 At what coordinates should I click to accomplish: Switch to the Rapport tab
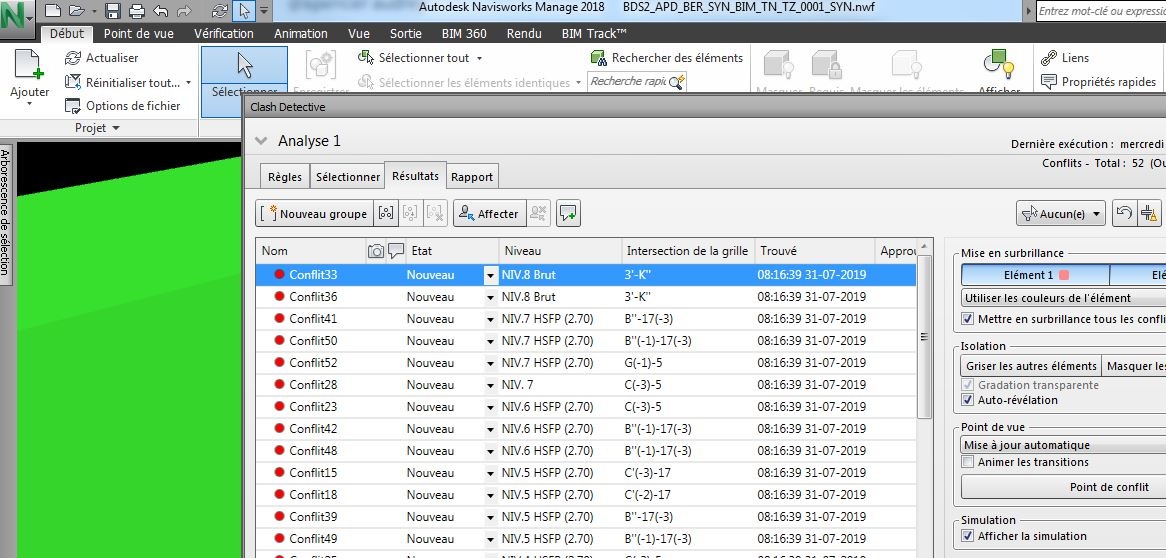click(472, 177)
